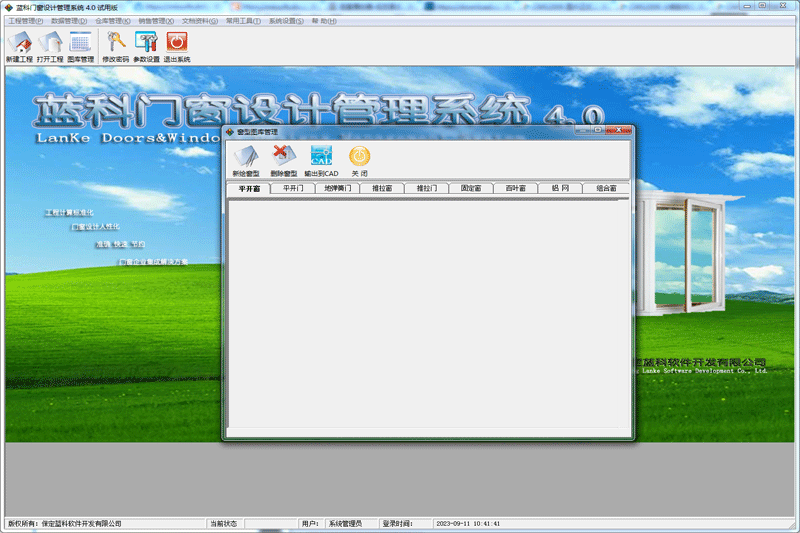Switch to the 固定窗 tab
This screenshot has height=533, width=800.
tap(471, 188)
